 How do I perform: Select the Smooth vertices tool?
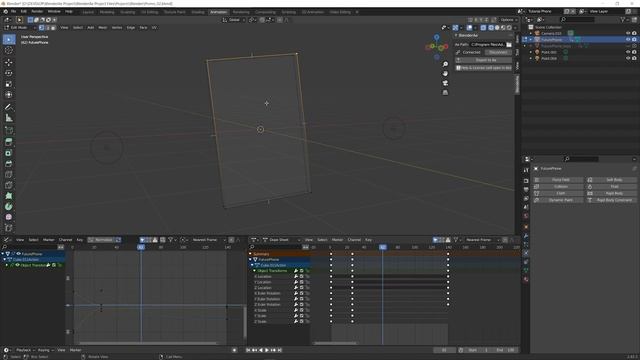[x=9, y=217]
